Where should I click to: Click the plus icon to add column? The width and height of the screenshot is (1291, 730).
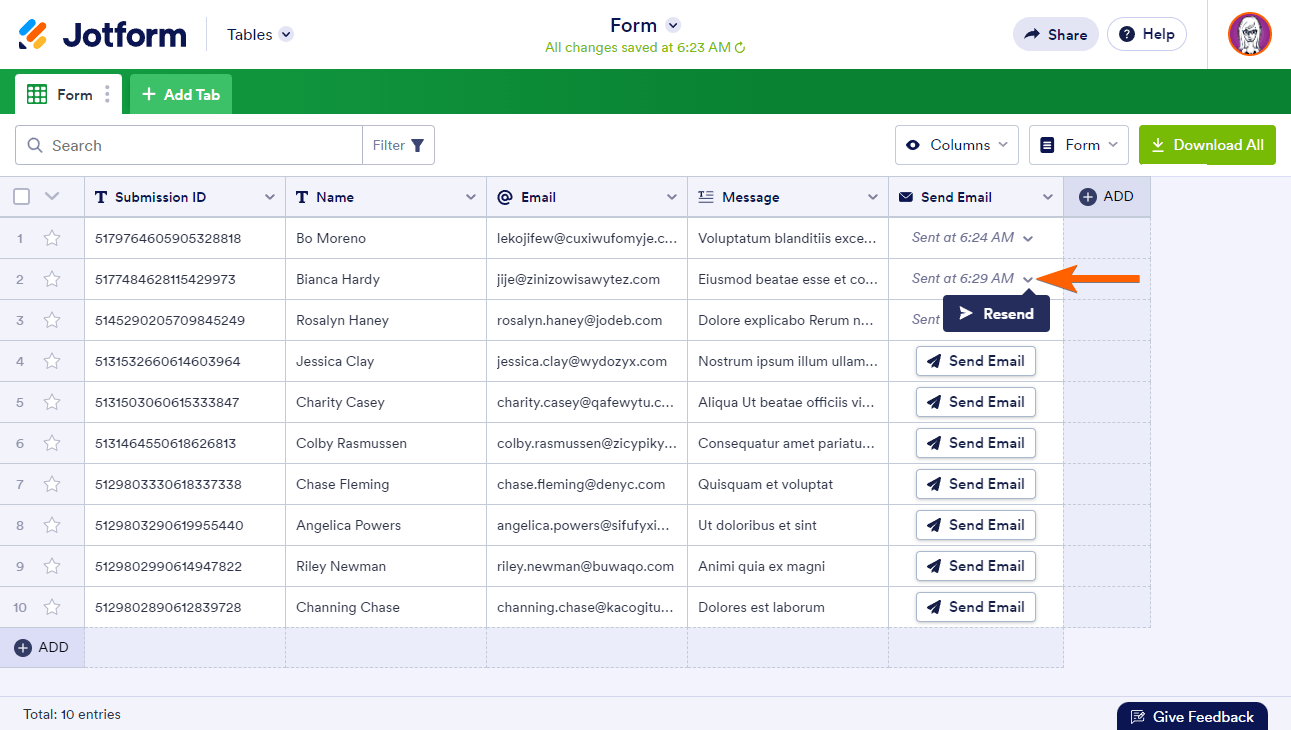pos(1088,197)
